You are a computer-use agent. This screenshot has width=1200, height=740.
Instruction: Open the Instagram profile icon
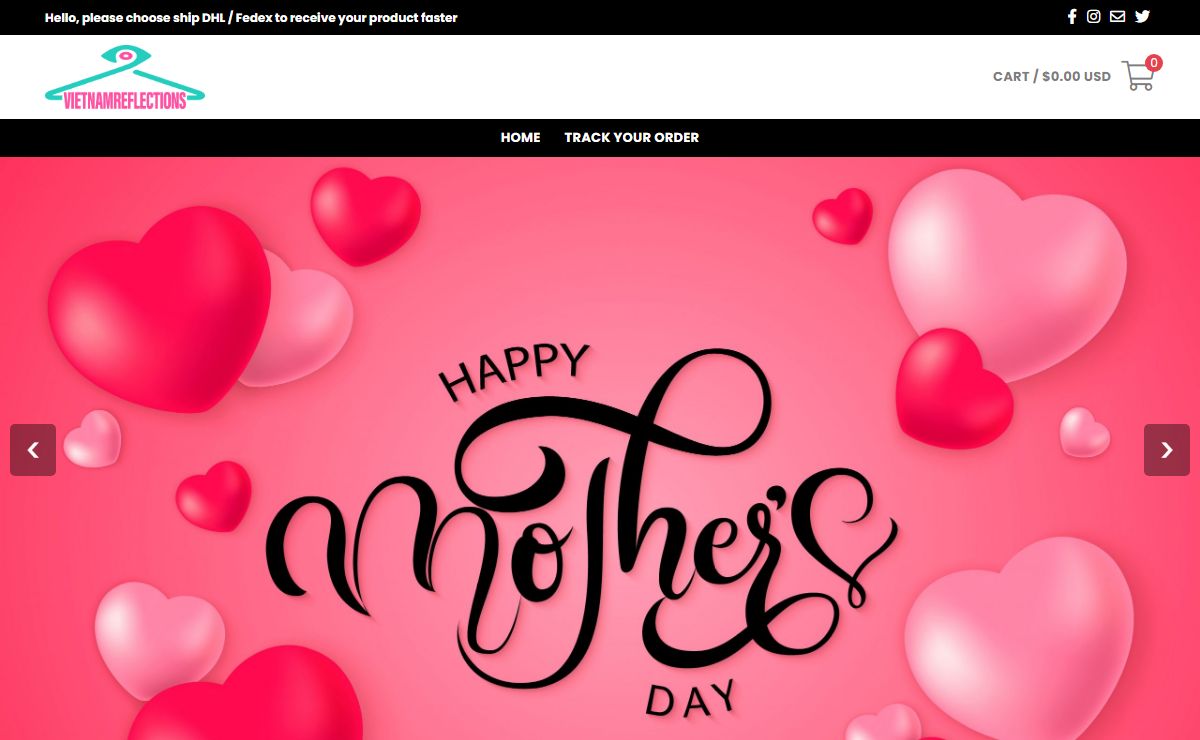point(1094,16)
